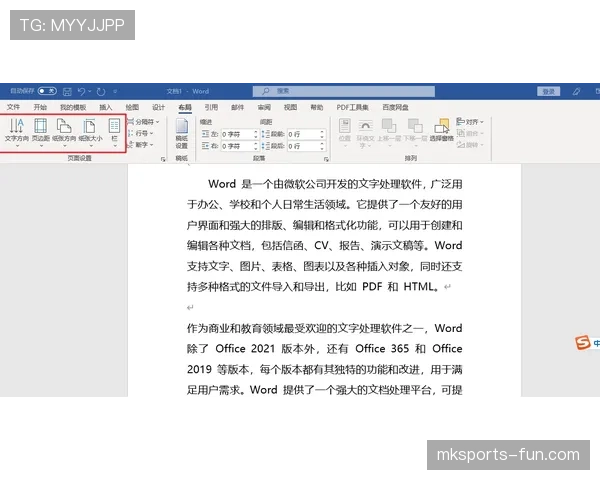The height and width of the screenshot is (480, 600).
Task: Open the Customize Quick Access Toolbar dropdown
Action: coord(115,91)
